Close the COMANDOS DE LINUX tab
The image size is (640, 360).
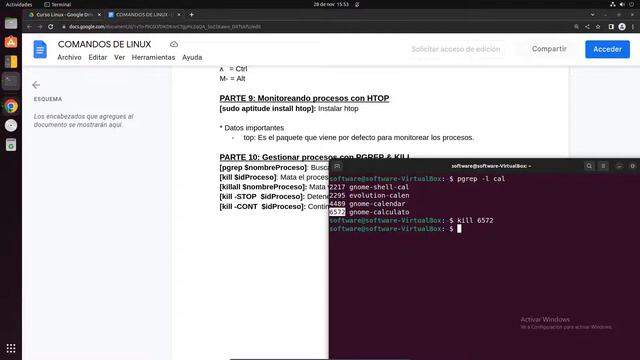click(179, 15)
